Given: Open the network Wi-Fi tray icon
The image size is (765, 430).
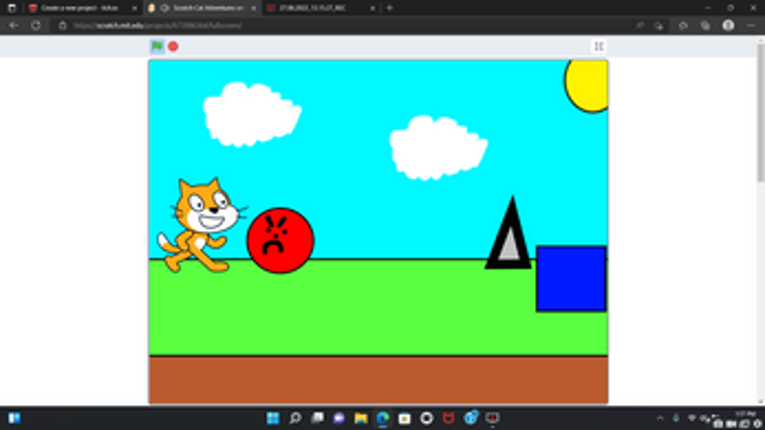Looking at the screenshot, I should coord(692,418).
